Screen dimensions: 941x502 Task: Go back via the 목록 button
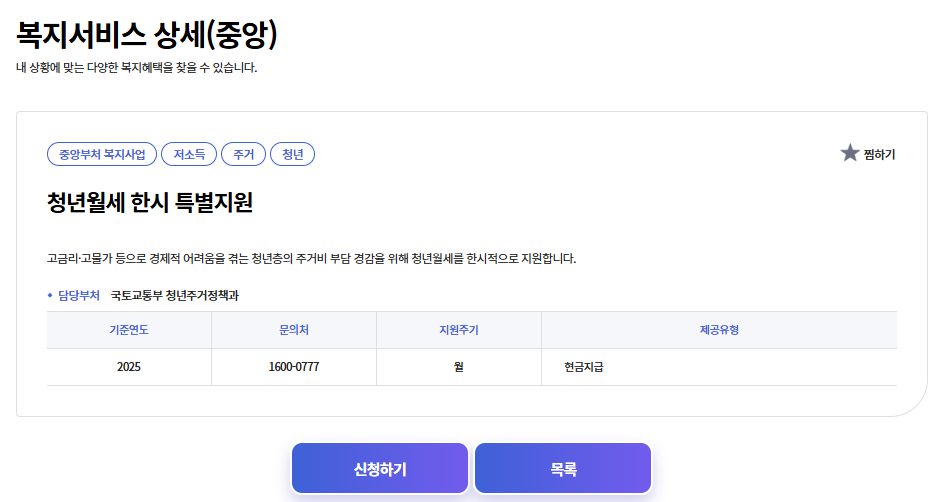click(563, 469)
